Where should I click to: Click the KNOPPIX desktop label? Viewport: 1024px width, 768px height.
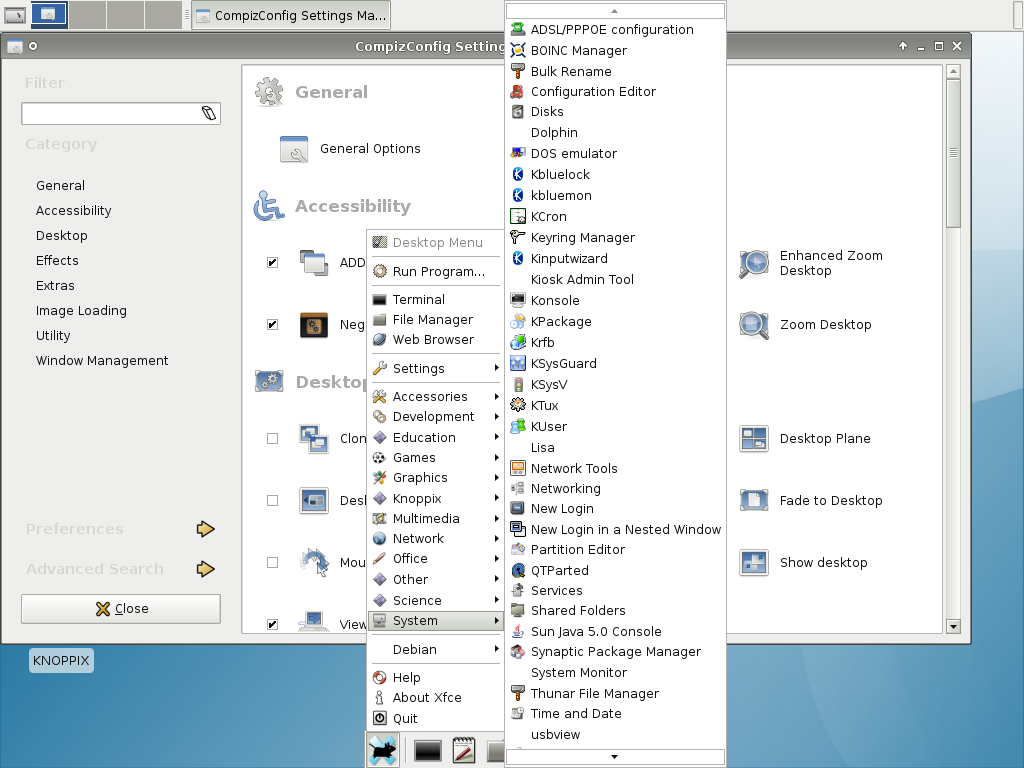61,660
